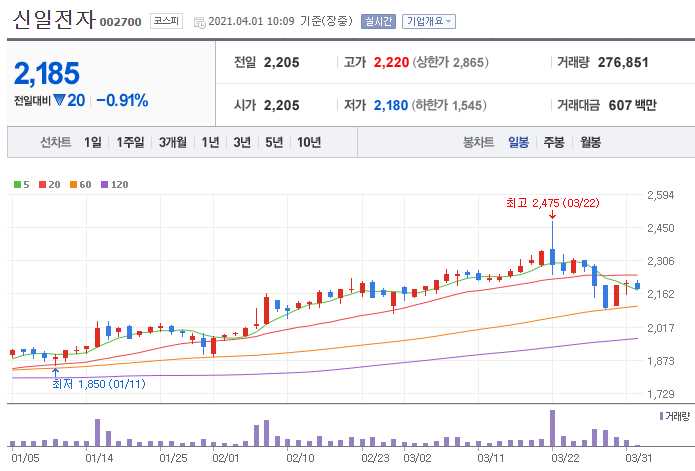The width and height of the screenshot is (695, 471).
Task: Click the purple 120-day moving average legend swatch
Action: click(x=105, y=184)
